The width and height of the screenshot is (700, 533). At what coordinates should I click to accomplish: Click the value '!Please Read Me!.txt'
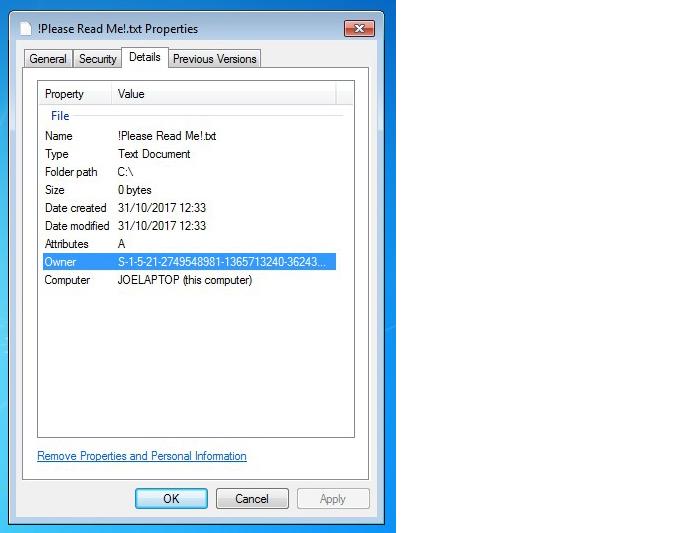pyautogui.click(x=167, y=136)
